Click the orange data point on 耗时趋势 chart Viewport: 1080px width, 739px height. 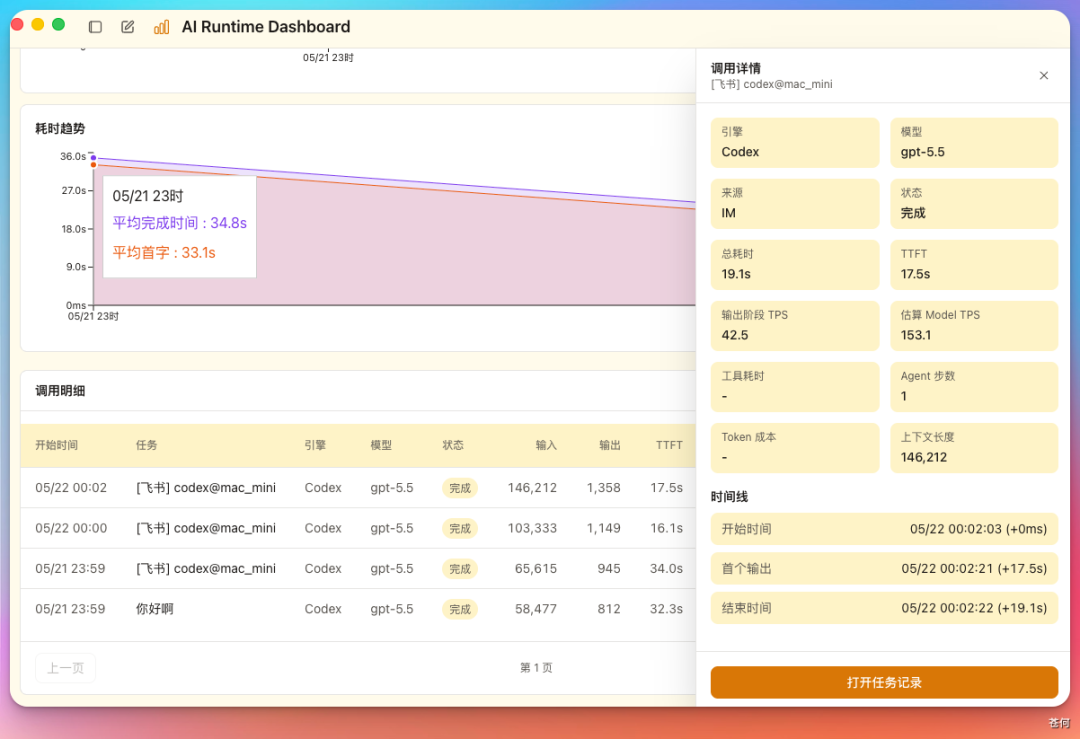point(94,165)
